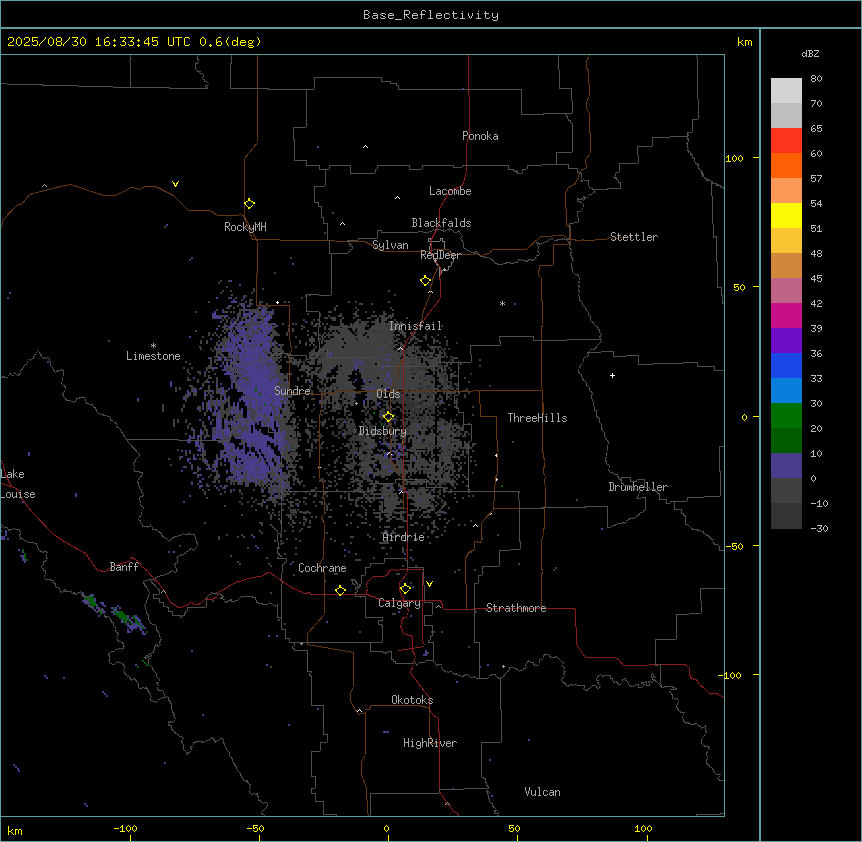
Task: Pick the green 20–30 dBZ legend swatch
Action: pyautogui.click(x=786, y=416)
